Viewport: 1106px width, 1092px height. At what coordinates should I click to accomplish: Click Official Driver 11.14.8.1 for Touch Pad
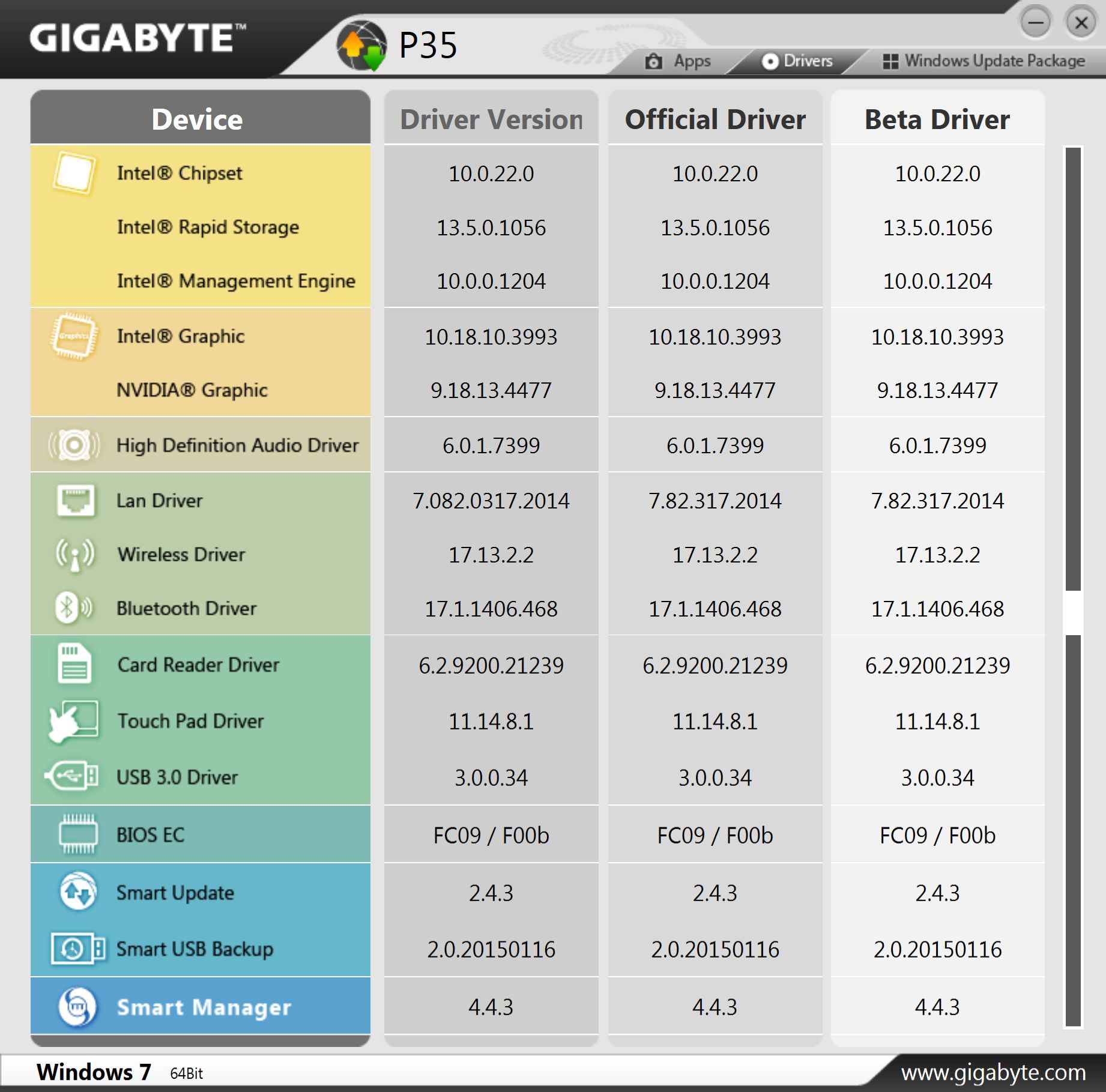(x=715, y=721)
